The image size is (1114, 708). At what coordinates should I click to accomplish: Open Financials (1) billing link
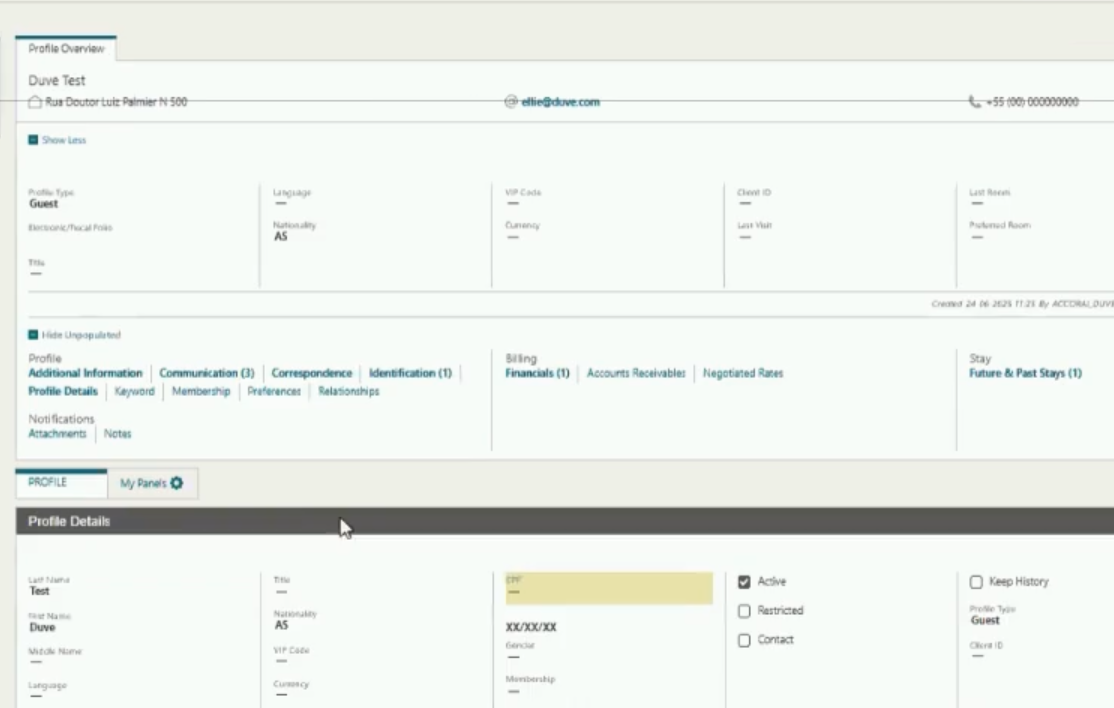coord(538,373)
